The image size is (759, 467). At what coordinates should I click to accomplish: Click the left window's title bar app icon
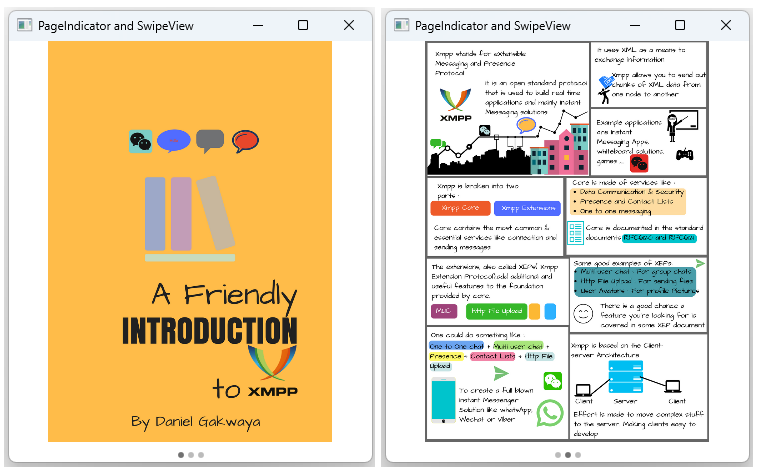(x=24, y=25)
